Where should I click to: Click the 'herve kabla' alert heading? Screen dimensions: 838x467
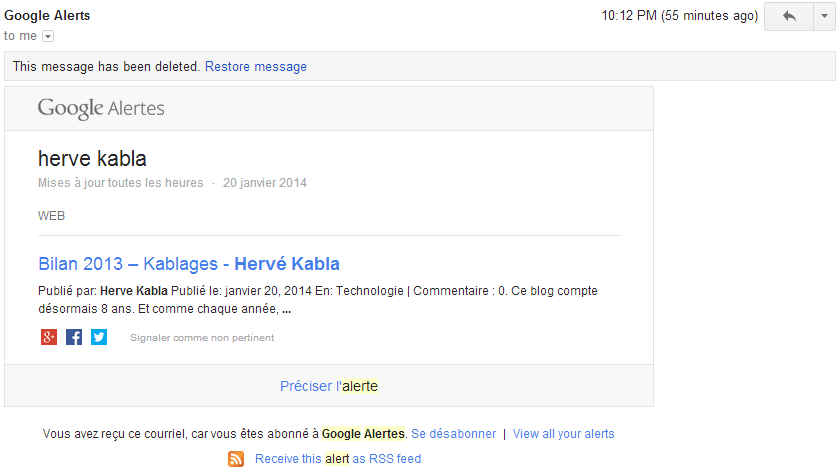(92, 159)
